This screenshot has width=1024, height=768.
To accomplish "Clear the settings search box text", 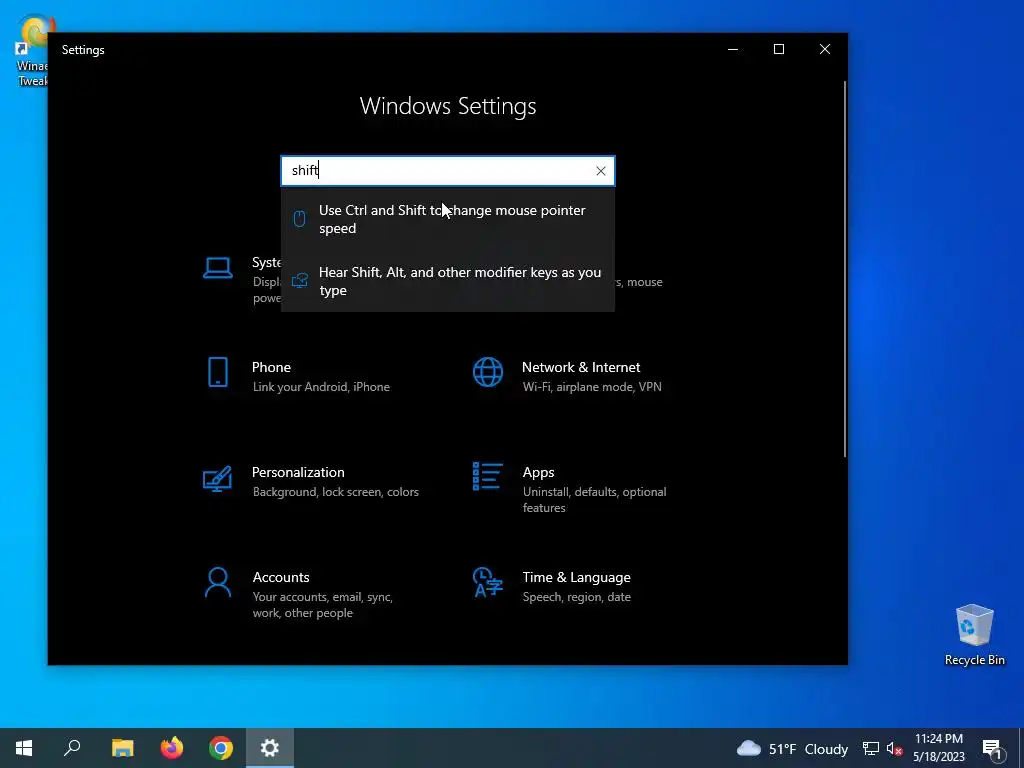I will click(600, 171).
